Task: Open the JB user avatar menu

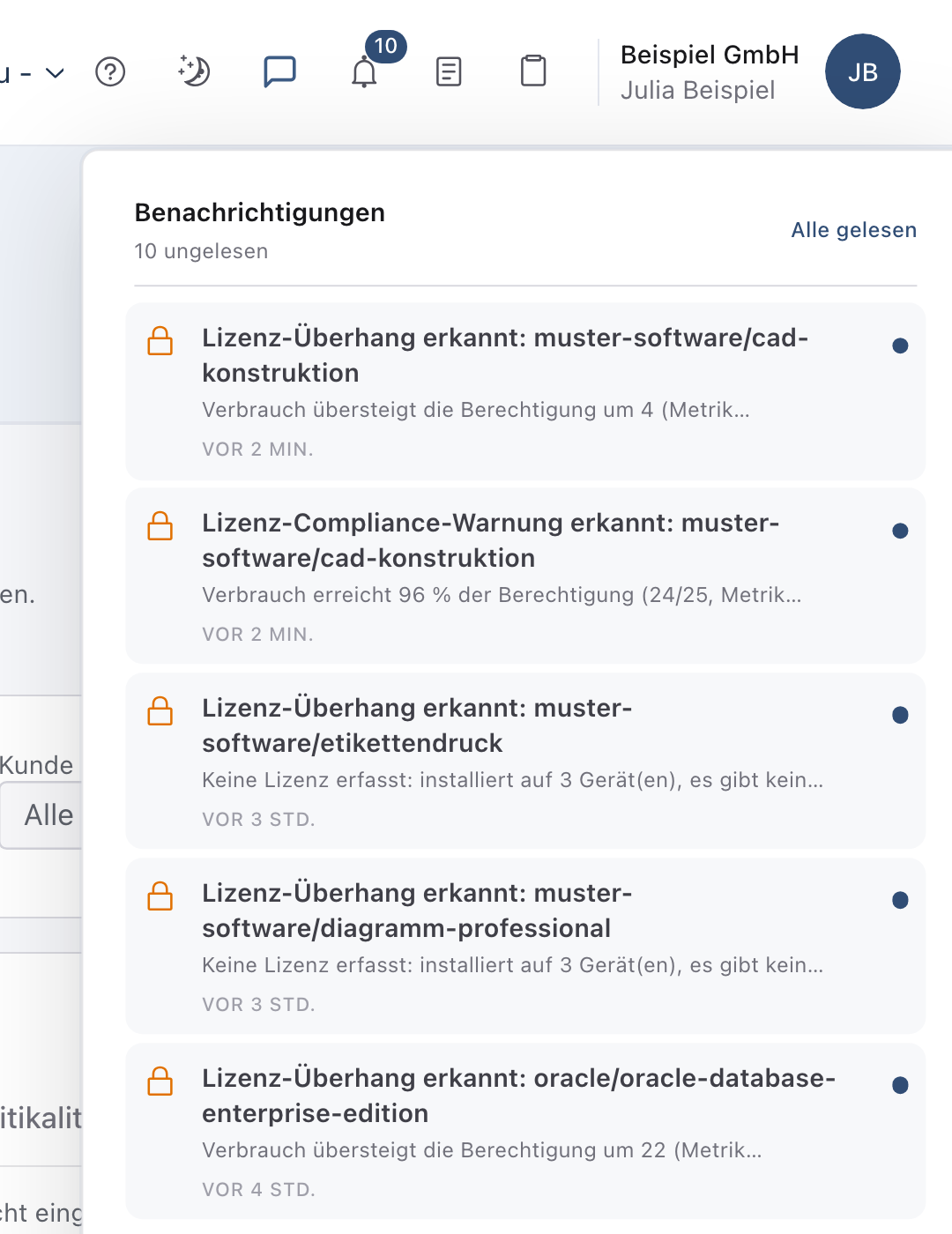Action: point(862,71)
